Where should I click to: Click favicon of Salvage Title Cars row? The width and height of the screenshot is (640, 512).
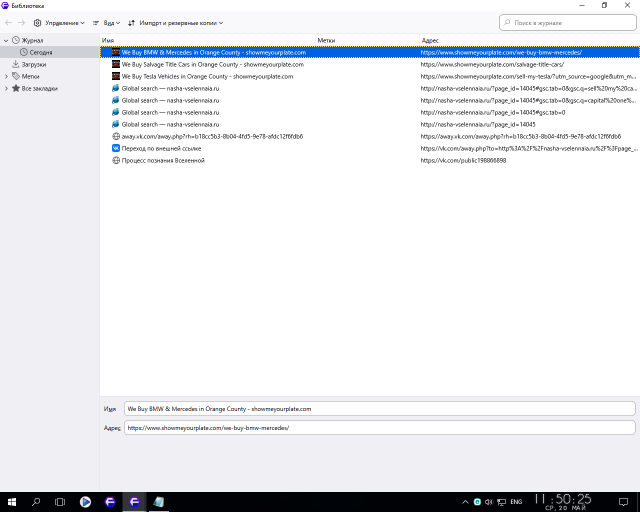point(116,64)
